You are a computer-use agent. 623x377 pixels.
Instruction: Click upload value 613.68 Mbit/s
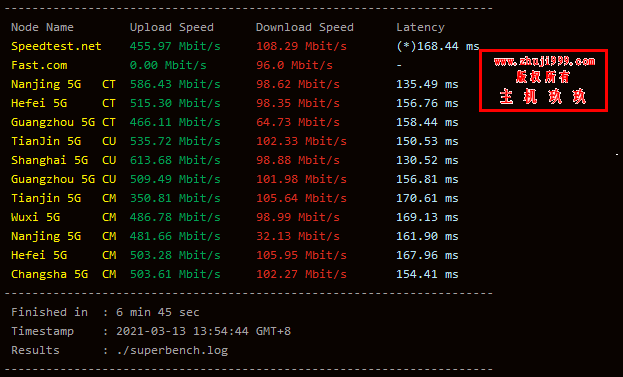175,160
